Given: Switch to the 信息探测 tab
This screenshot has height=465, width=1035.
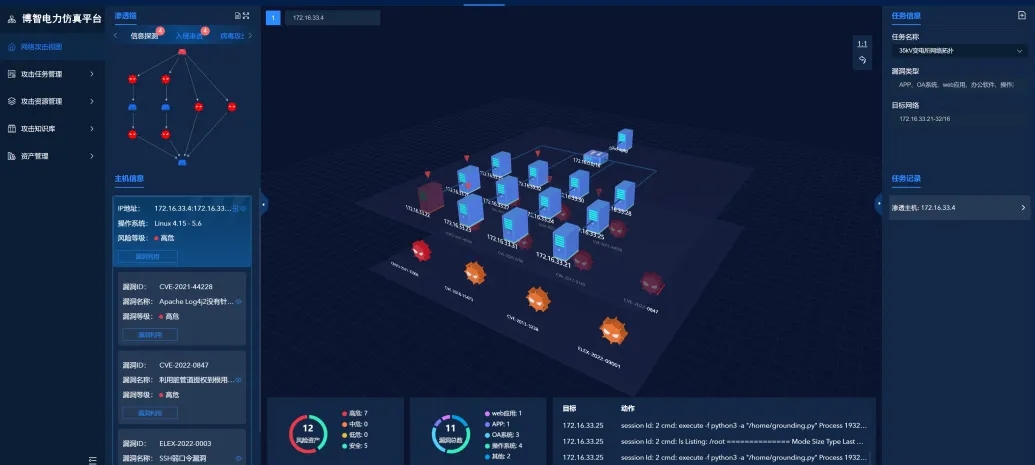Looking at the screenshot, I should tap(144, 36).
